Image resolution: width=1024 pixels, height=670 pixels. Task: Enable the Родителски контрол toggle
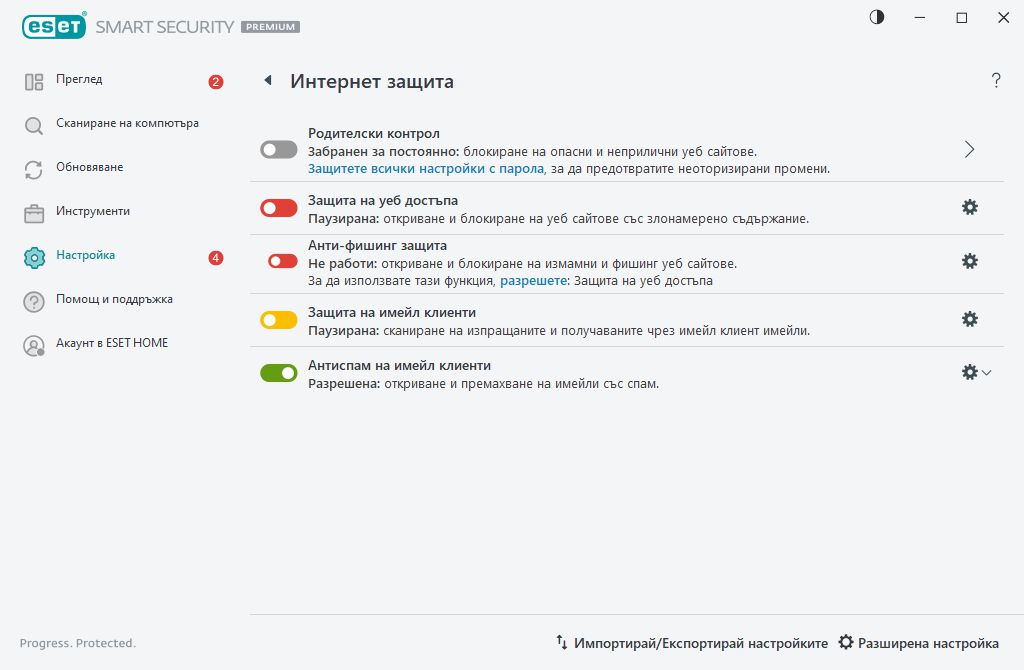click(279, 150)
